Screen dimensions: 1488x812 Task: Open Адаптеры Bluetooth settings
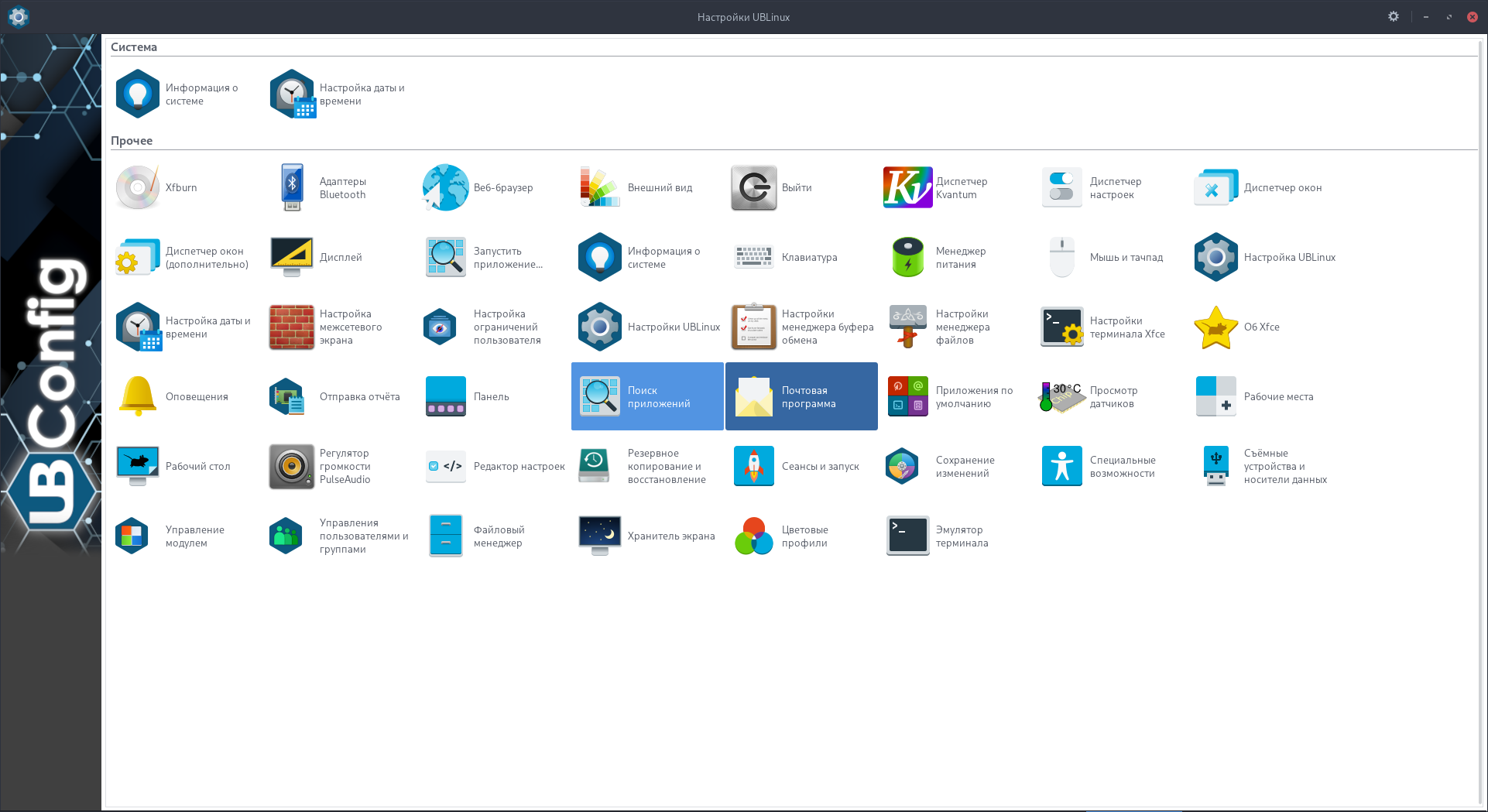click(338, 187)
